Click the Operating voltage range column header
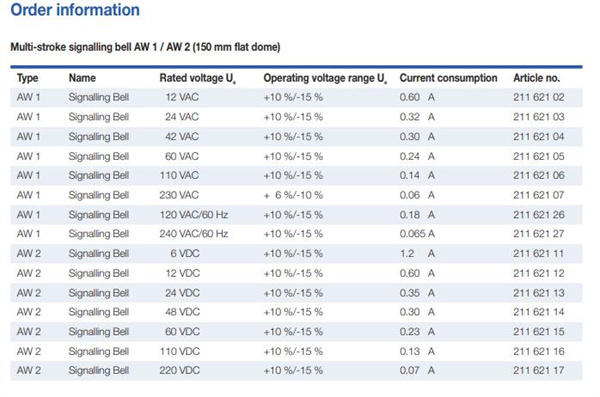 (325, 78)
